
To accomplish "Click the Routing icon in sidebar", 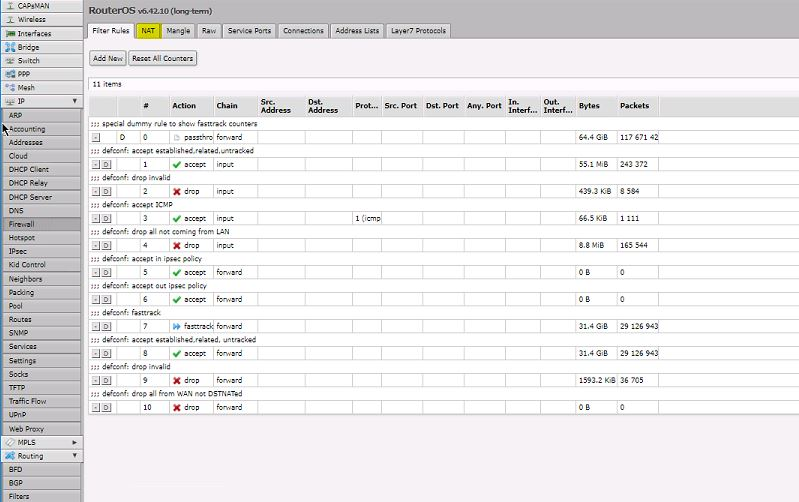I will pyautogui.click(x=10, y=456).
